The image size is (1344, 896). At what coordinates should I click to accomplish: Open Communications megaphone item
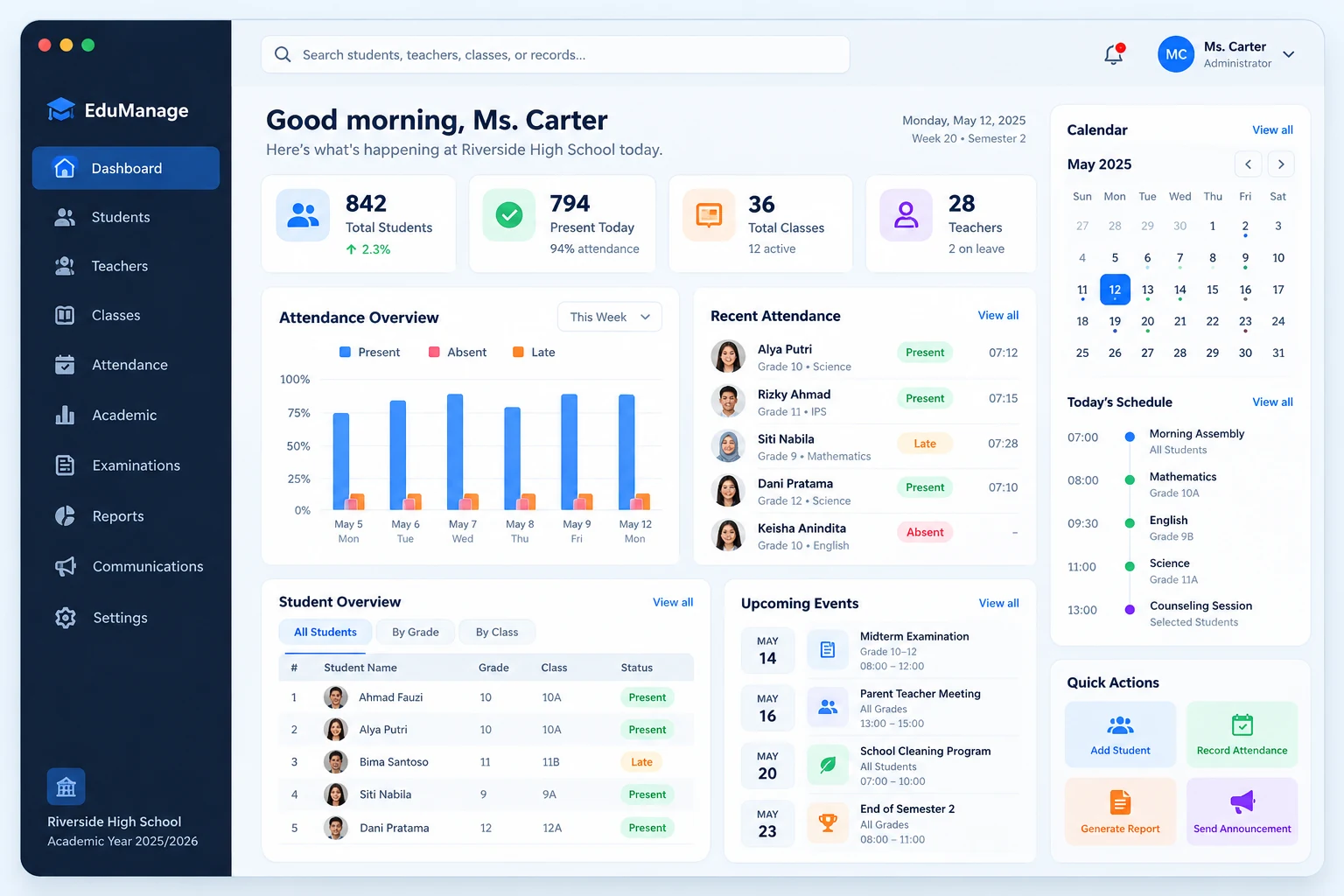[125, 566]
